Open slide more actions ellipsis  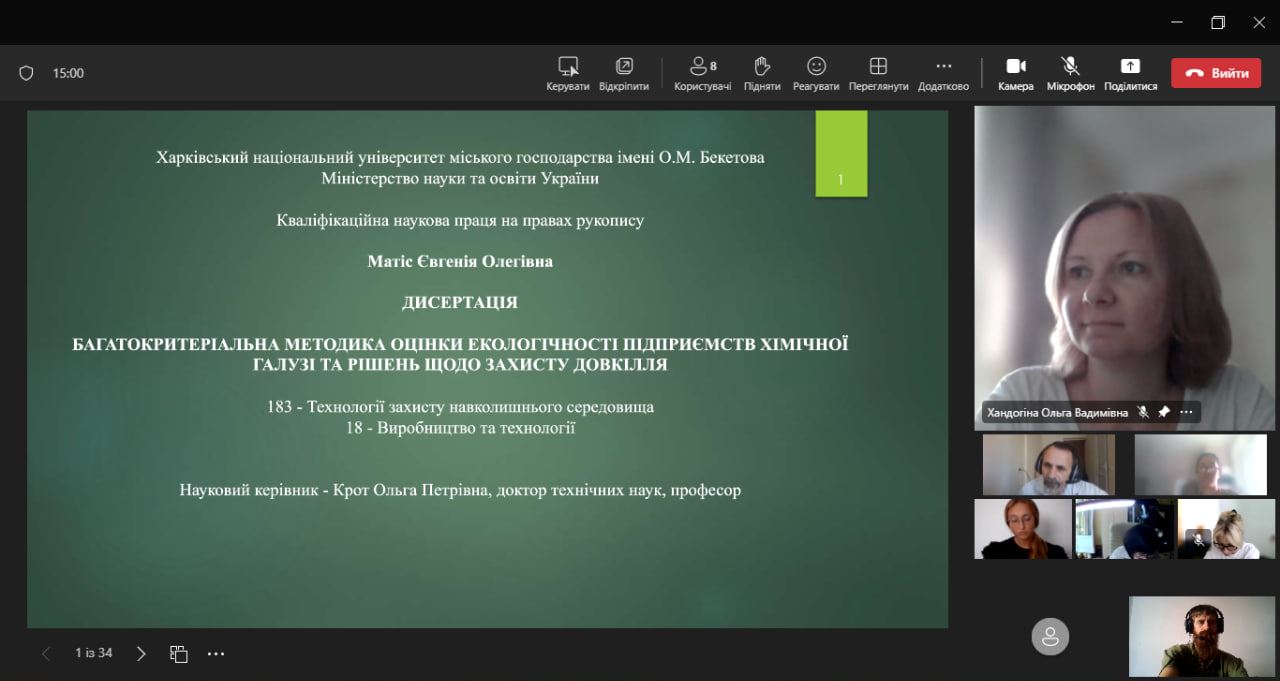(x=216, y=654)
